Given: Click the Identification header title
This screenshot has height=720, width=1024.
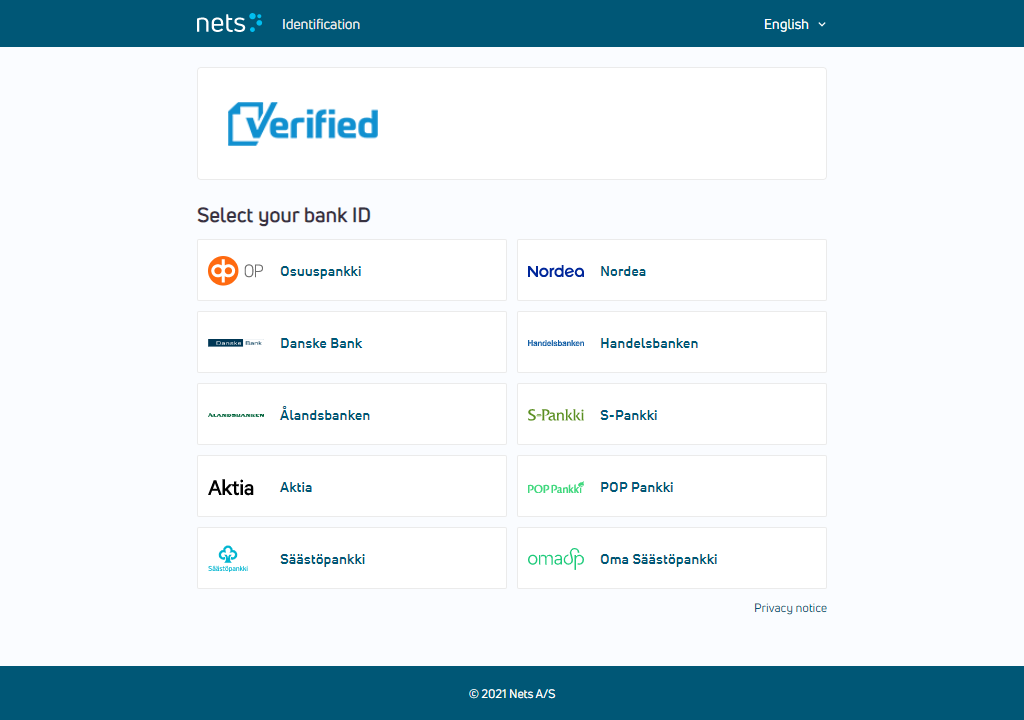Looking at the screenshot, I should (321, 24).
